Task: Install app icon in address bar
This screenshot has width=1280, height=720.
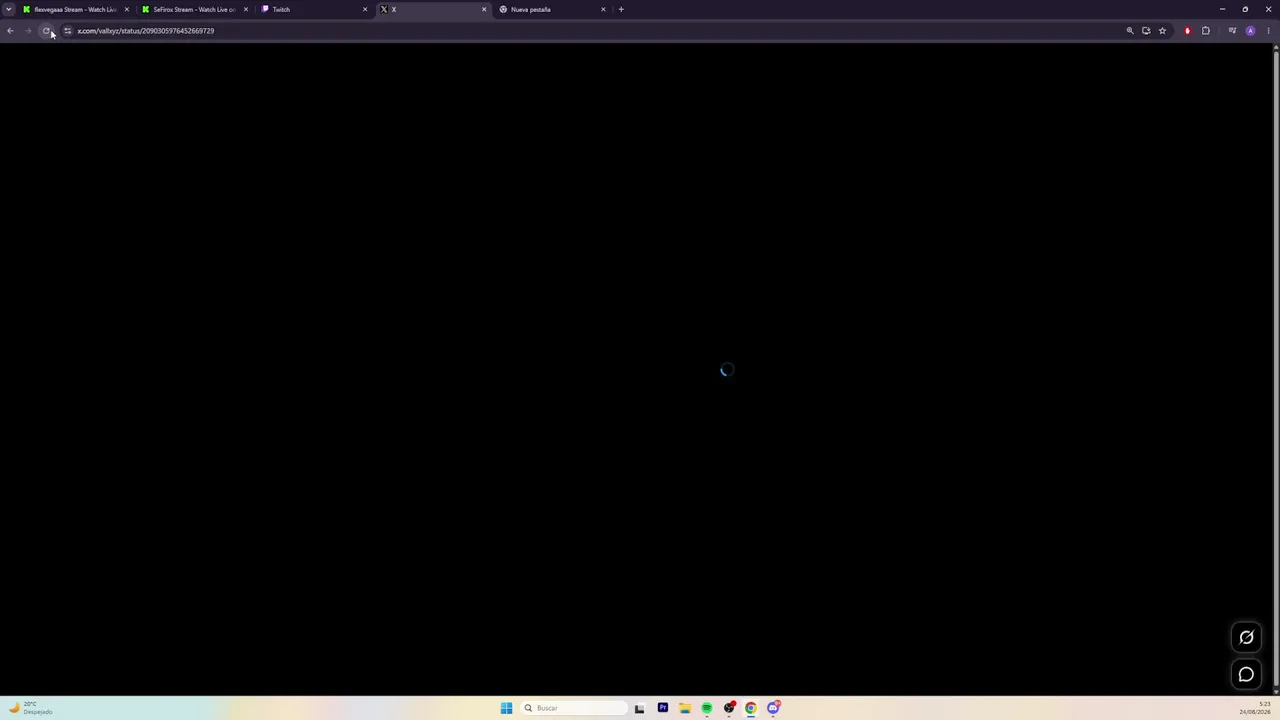Action: 1146,31
